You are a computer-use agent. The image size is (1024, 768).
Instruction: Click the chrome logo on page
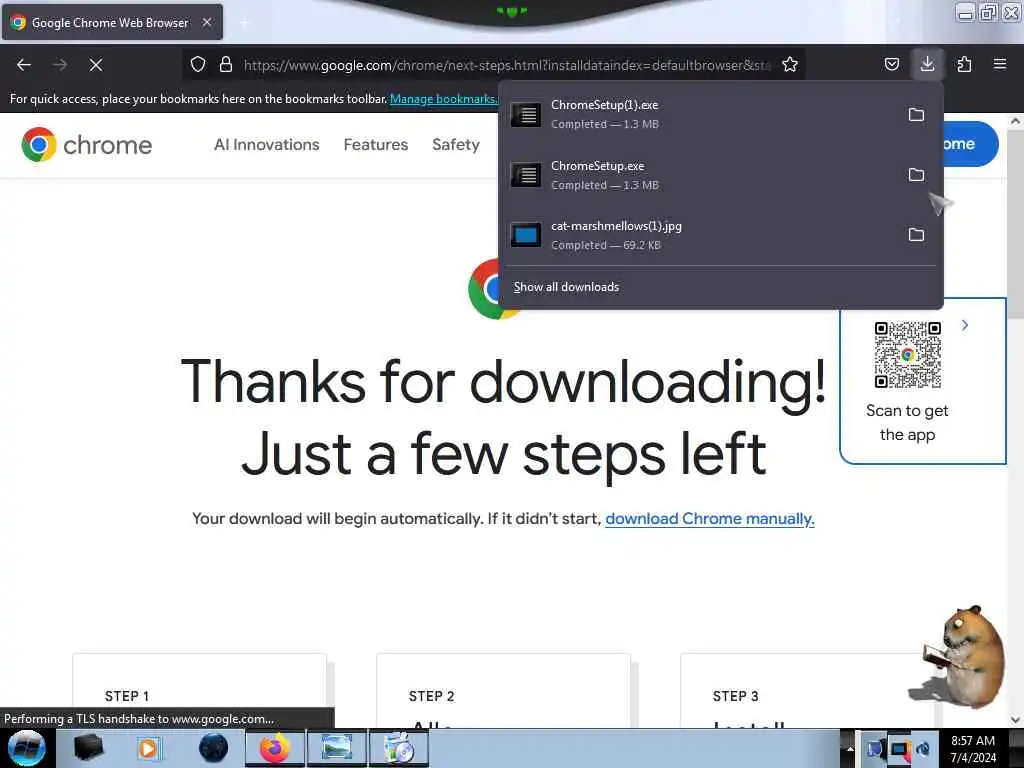coord(87,144)
